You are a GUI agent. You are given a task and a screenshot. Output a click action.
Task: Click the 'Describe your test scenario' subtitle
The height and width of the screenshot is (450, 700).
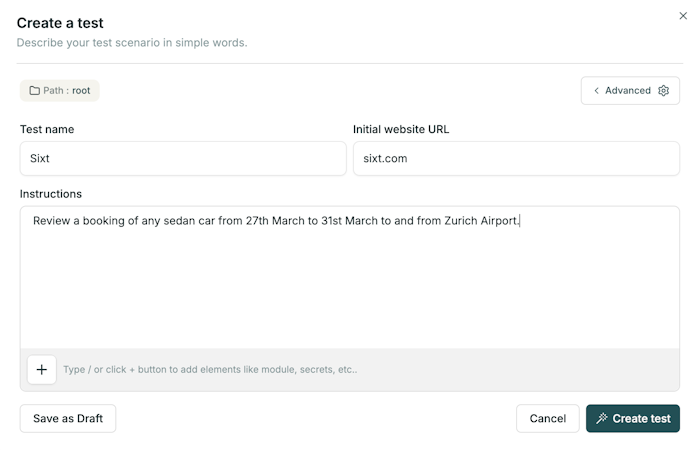click(132, 43)
